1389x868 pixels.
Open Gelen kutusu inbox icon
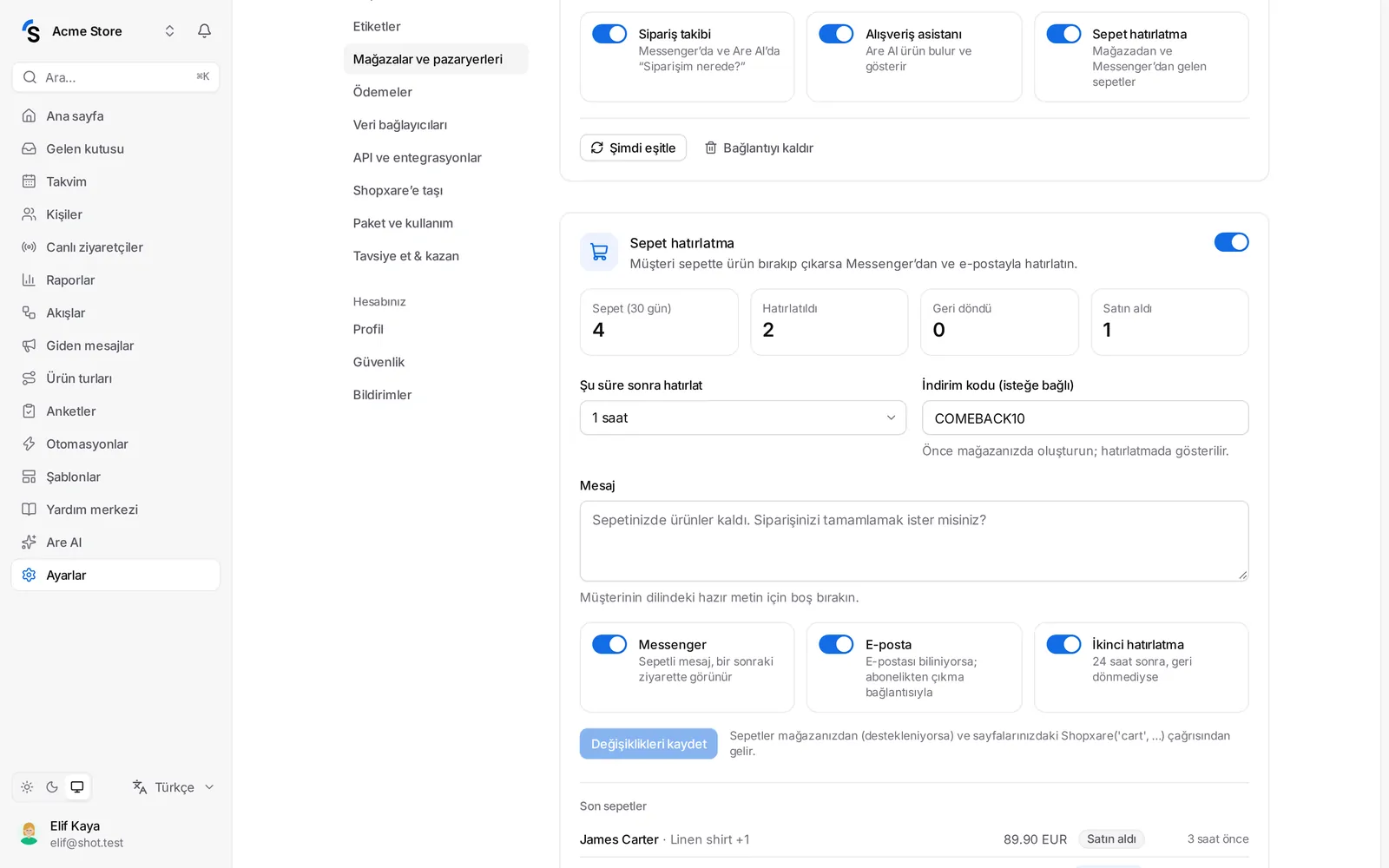(29, 148)
